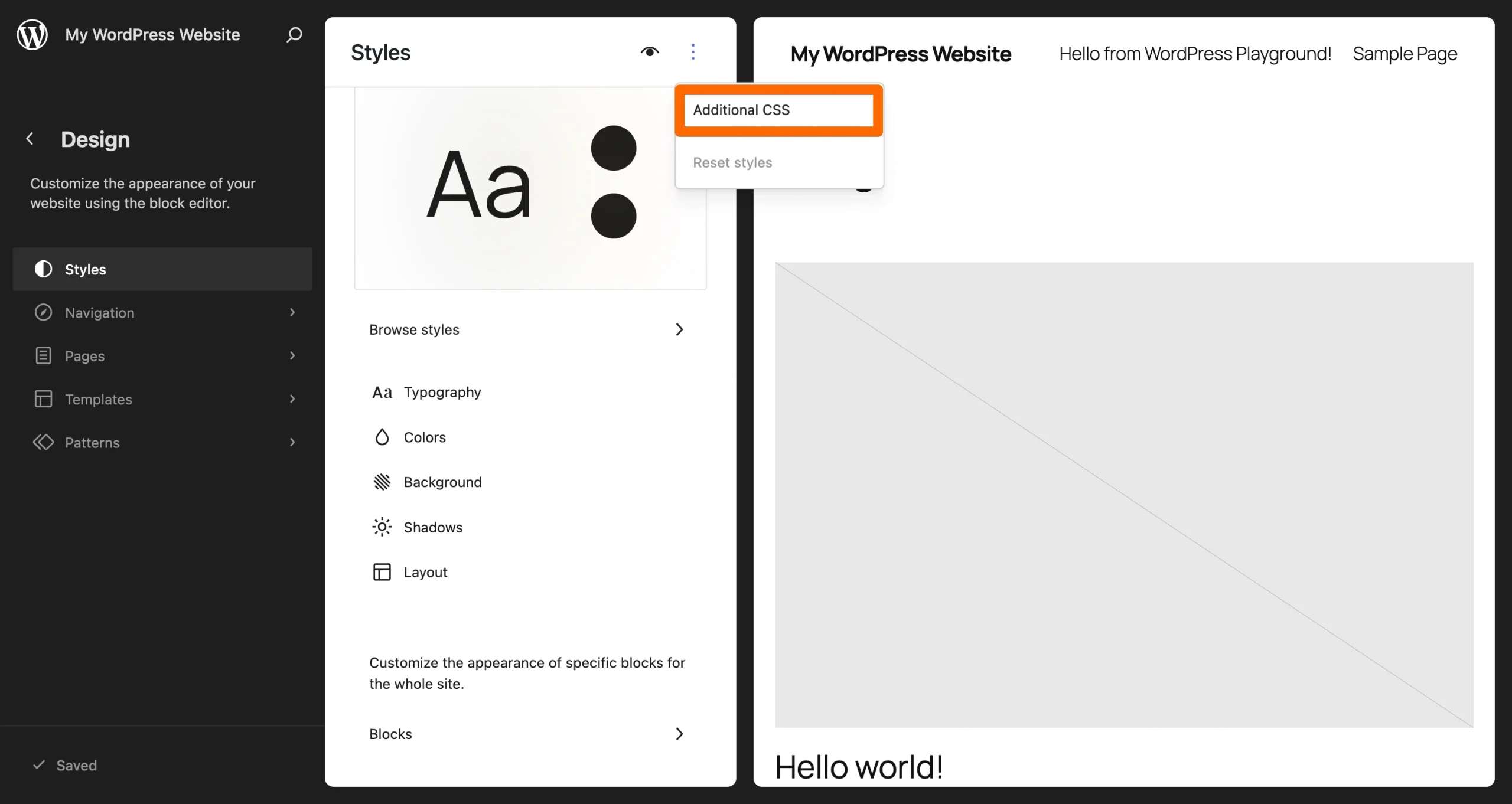Click the preview site title link
1512x804 pixels.
click(901, 54)
